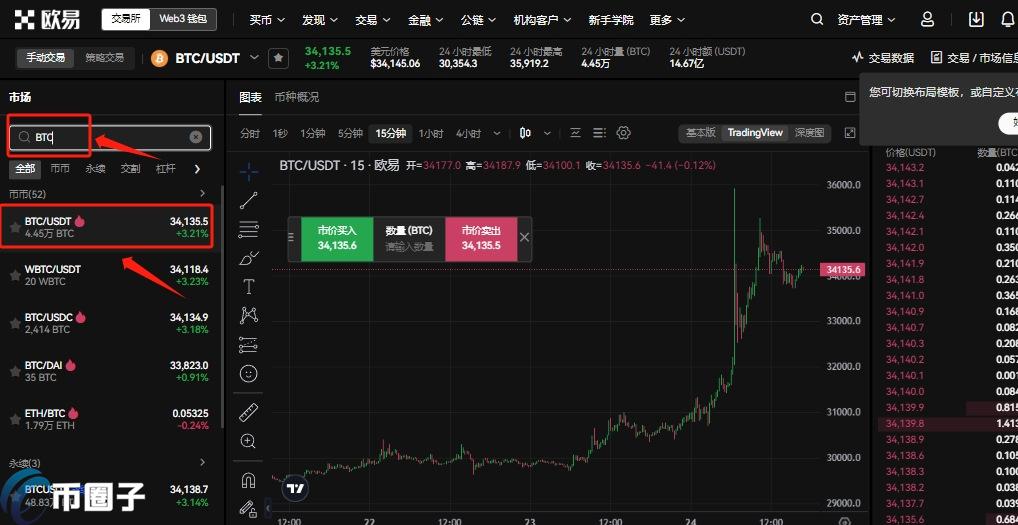Screen dimensions: 1018x525
Task: Open more timeframes dropdown after 4小时
Action: click(497, 133)
